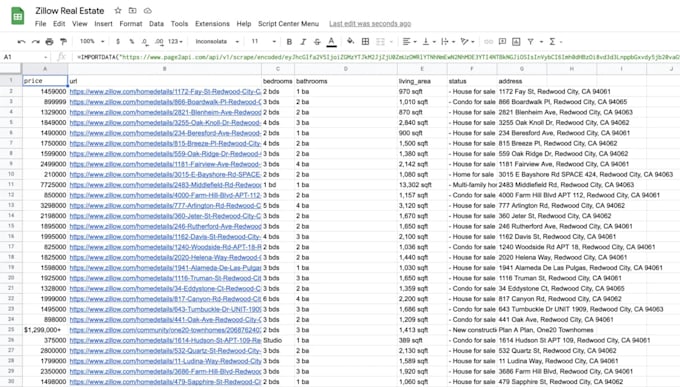Open the text color picker
This screenshot has width=680, height=387.
click(x=331, y=42)
